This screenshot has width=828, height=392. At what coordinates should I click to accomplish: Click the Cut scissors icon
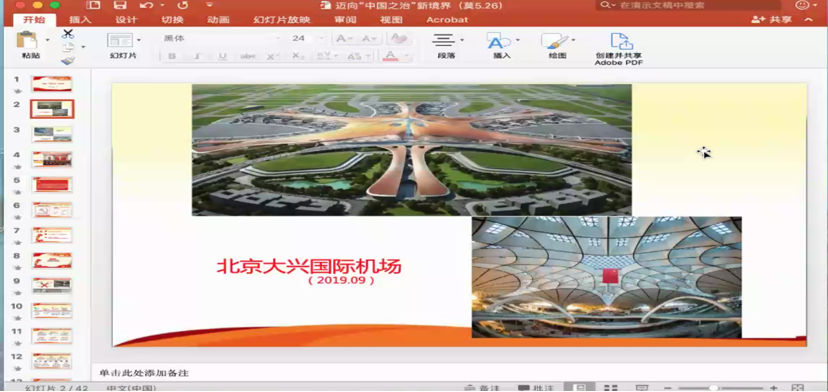(x=68, y=34)
